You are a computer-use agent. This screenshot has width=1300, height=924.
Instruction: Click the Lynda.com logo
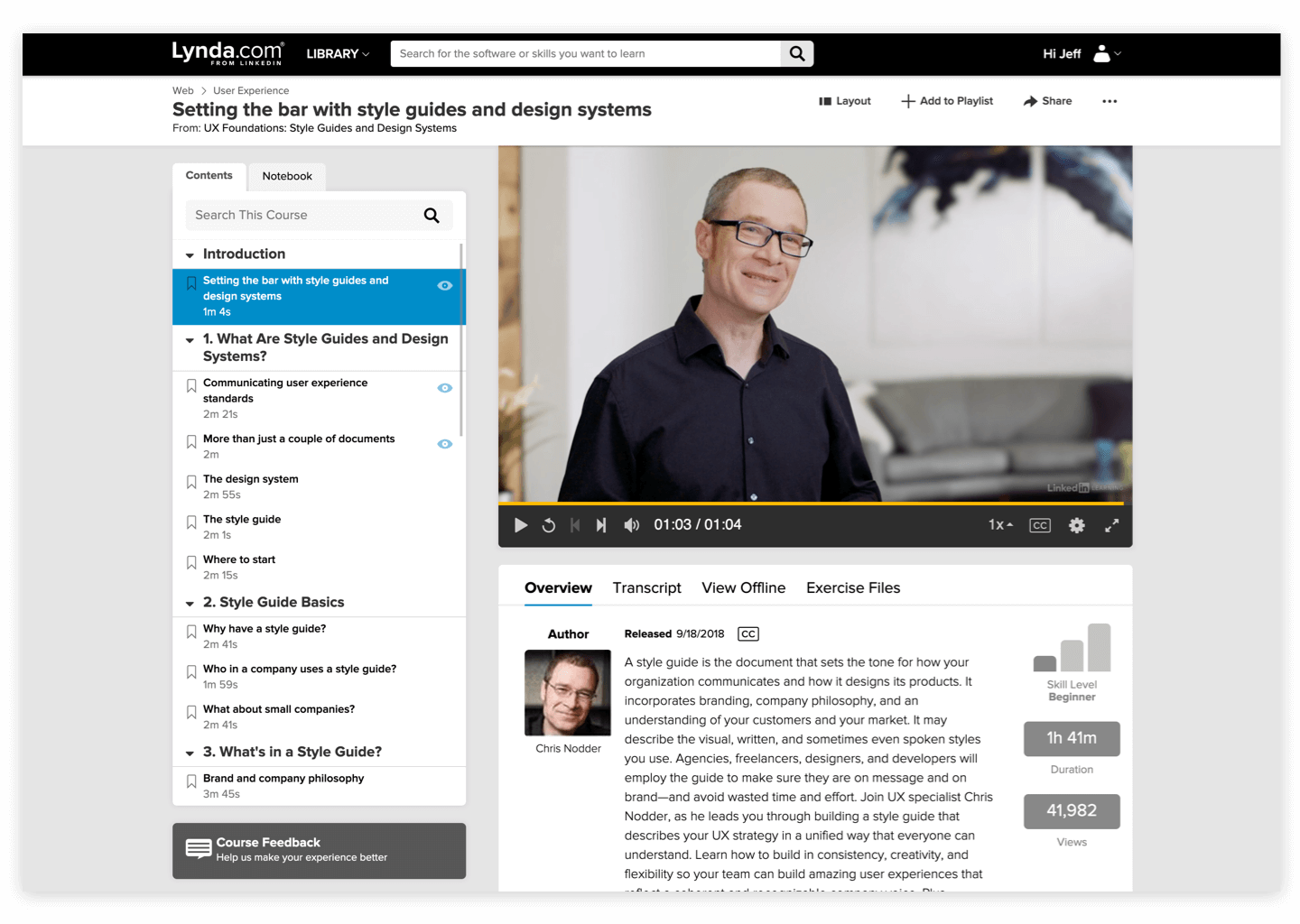(227, 53)
